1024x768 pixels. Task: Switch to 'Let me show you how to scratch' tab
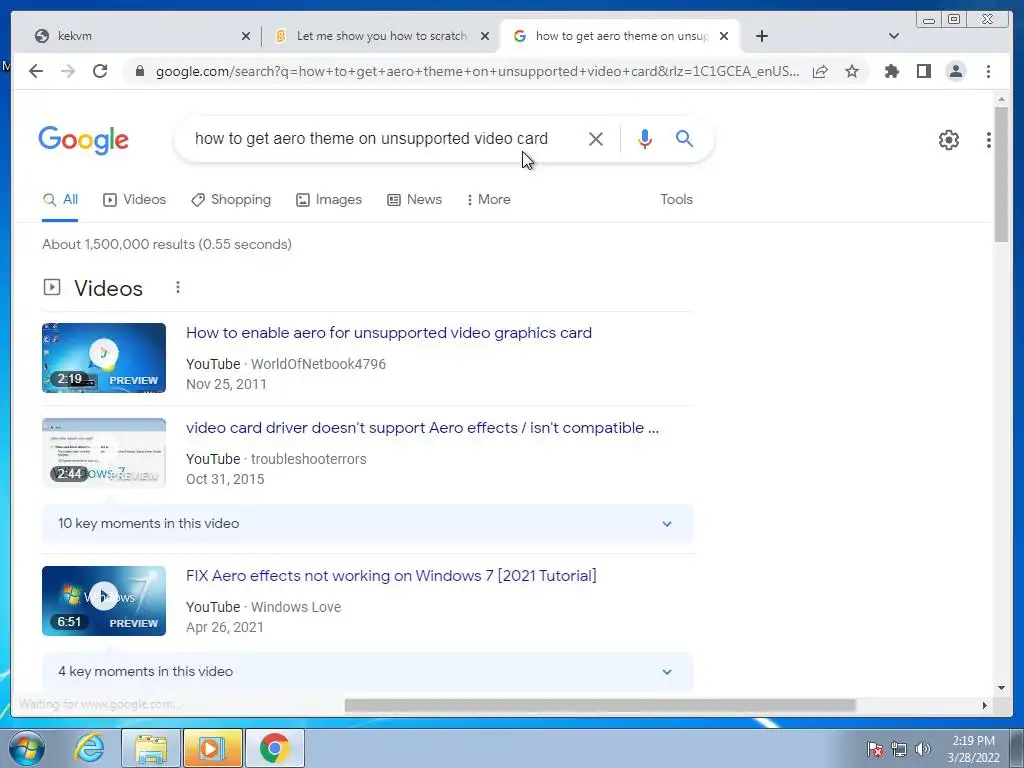(382, 36)
